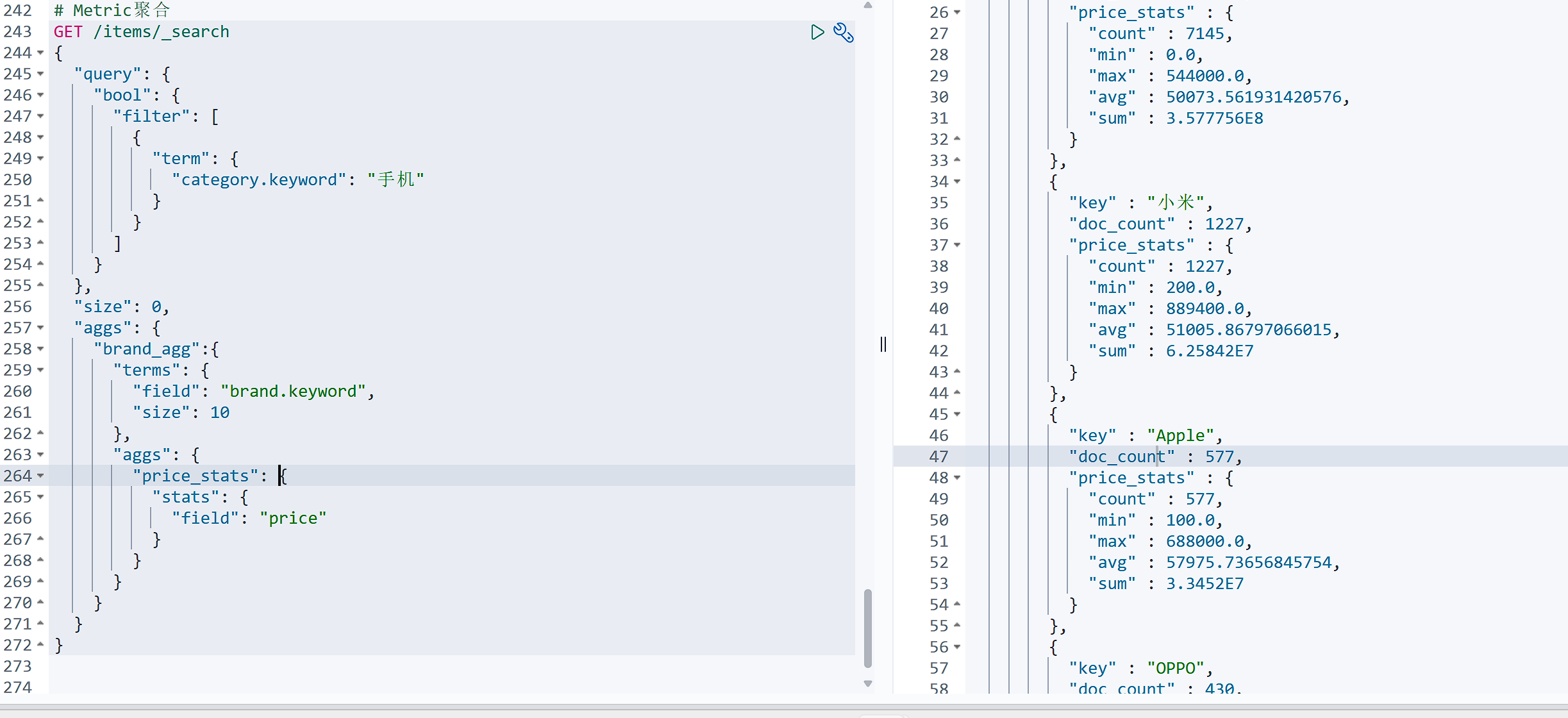The width and height of the screenshot is (1568, 718).
Task: Click on GET method keyword
Action: click(x=68, y=32)
